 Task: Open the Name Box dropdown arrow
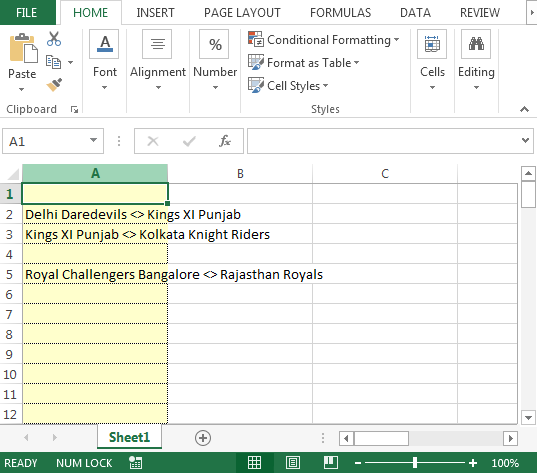click(93, 140)
